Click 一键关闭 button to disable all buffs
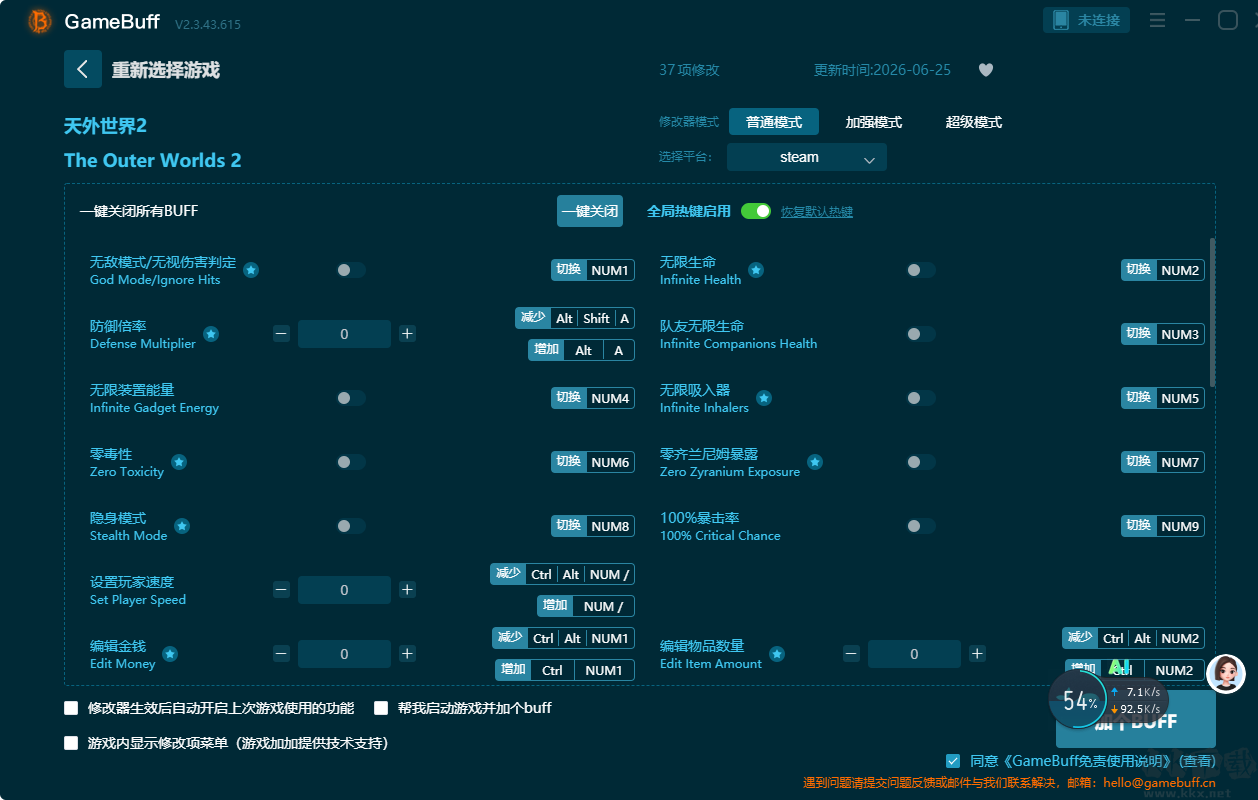The height and width of the screenshot is (800, 1258). (x=590, y=211)
